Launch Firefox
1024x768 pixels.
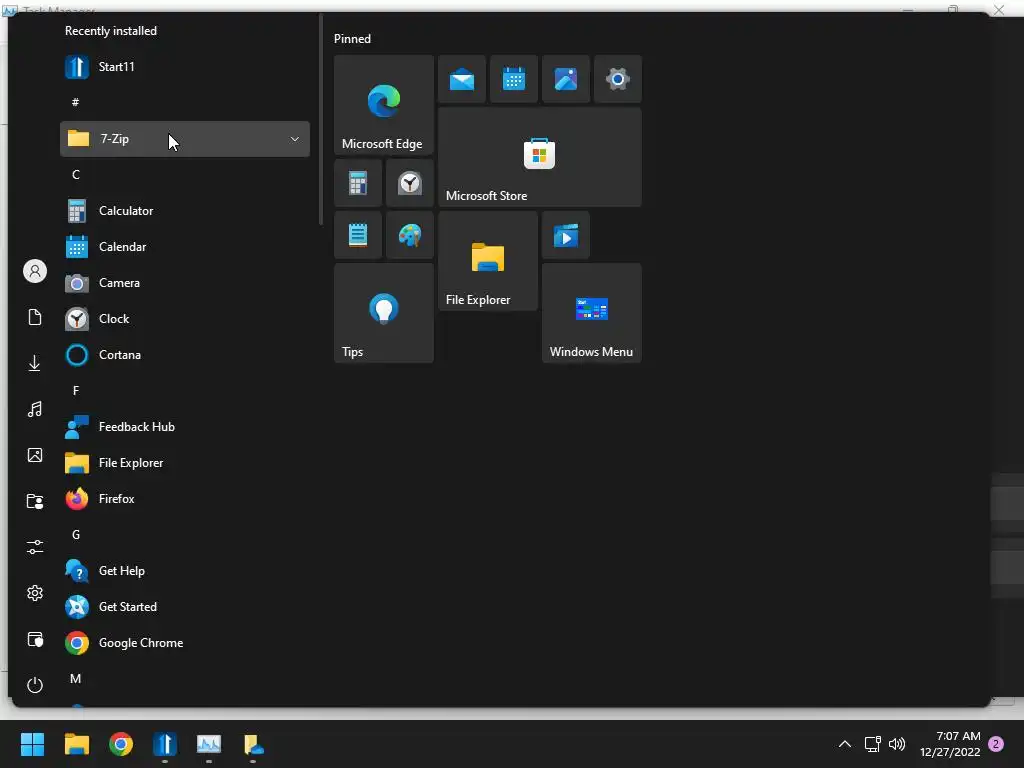[185, 499]
